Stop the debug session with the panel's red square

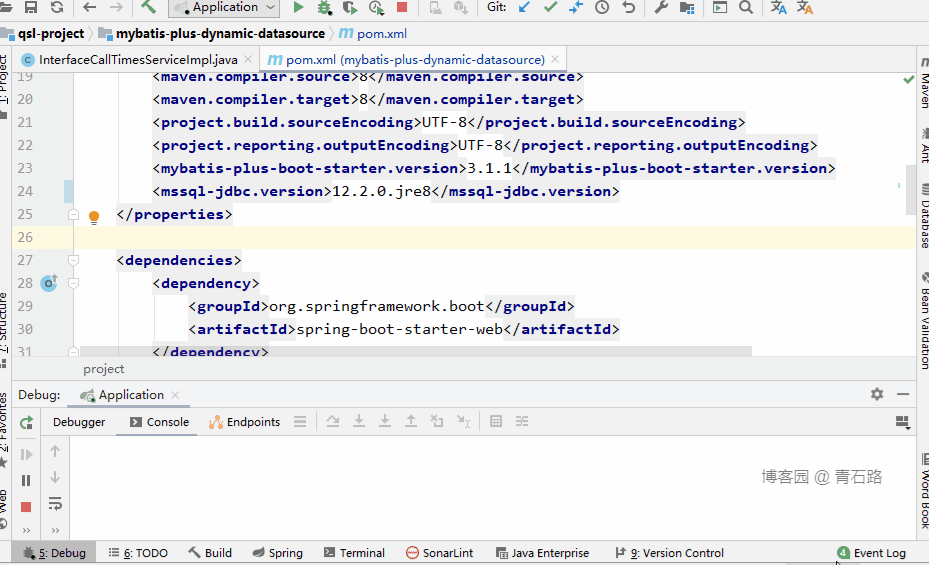[25, 507]
